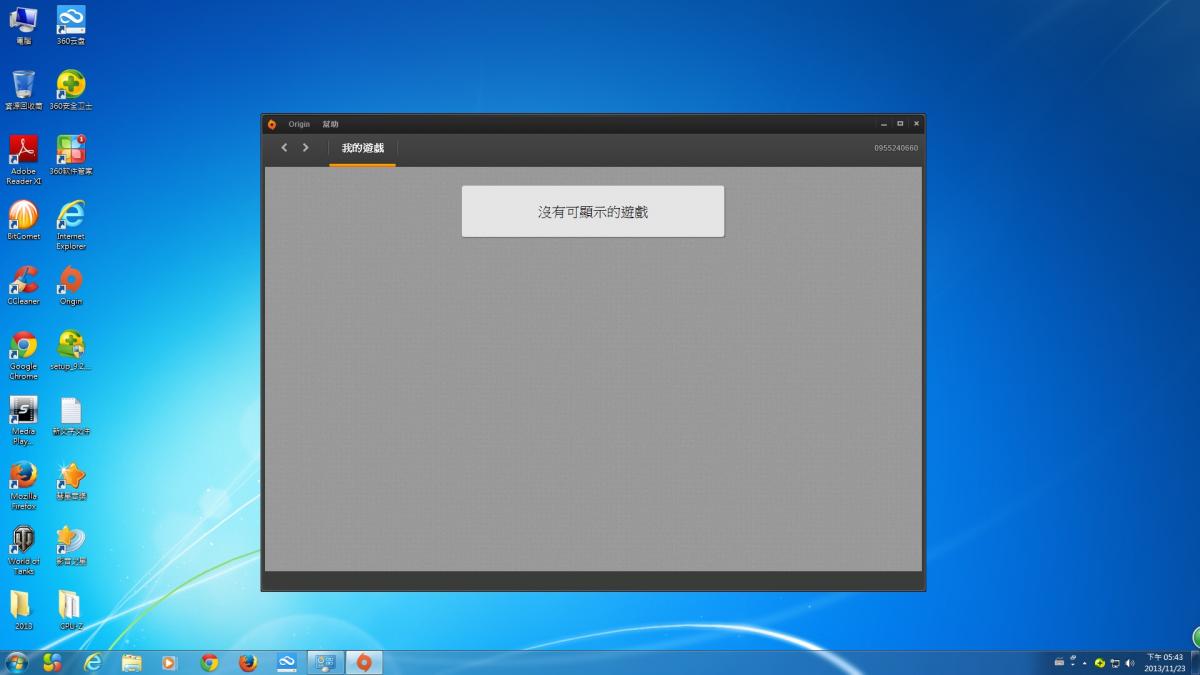Click the 沒有可顯示的遊戲 message box
The width and height of the screenshot is (1200, 675).
(x=592, y=211)
